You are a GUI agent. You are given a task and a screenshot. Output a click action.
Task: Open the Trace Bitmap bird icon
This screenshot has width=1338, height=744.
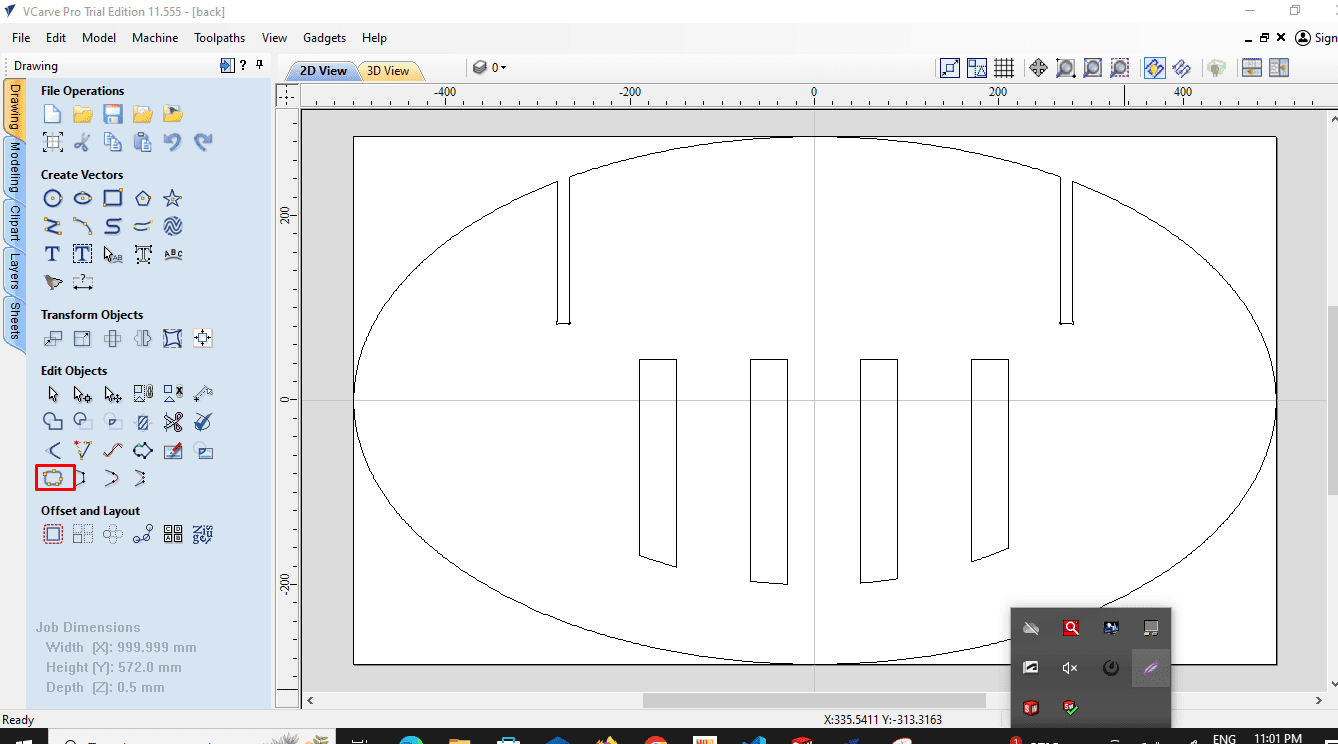tap(53, 282)
